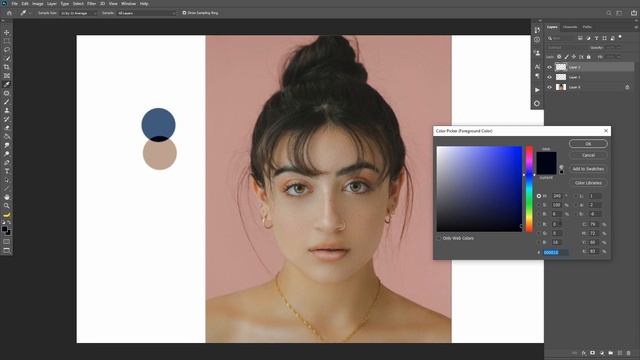Open the workspace switcher icon

(619, 13)
